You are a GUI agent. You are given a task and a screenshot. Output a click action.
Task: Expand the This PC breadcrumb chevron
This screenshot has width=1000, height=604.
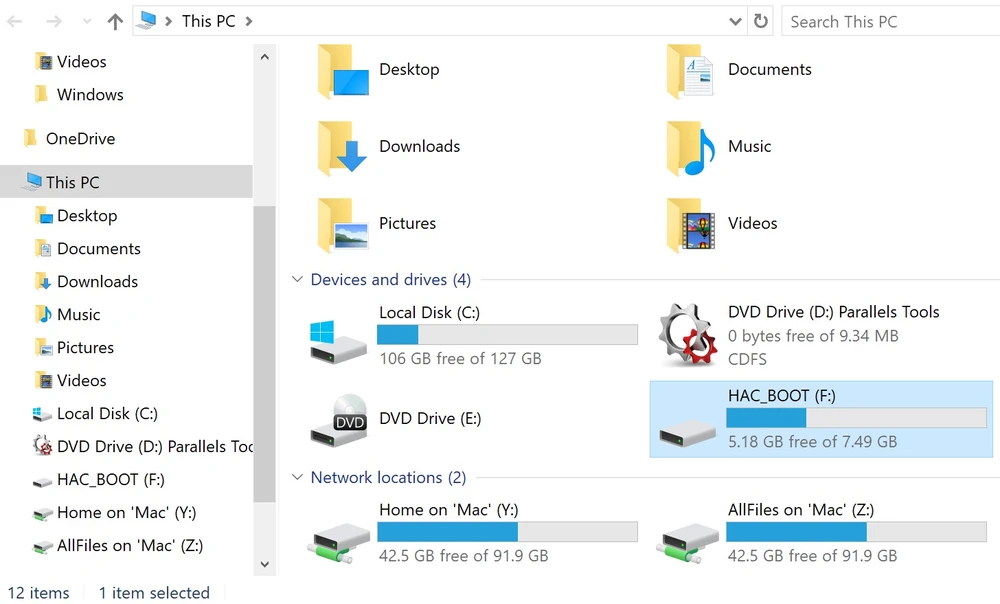click(248, 21)
